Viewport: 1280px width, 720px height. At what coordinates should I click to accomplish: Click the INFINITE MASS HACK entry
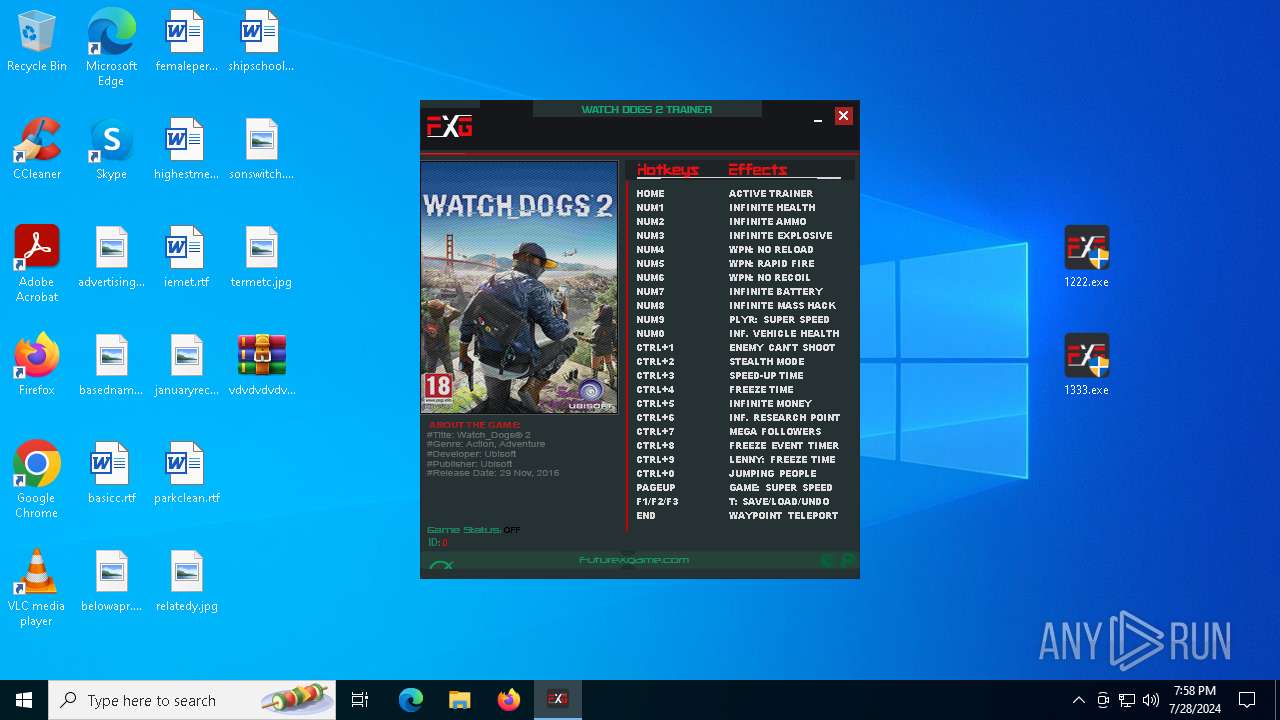783,306
